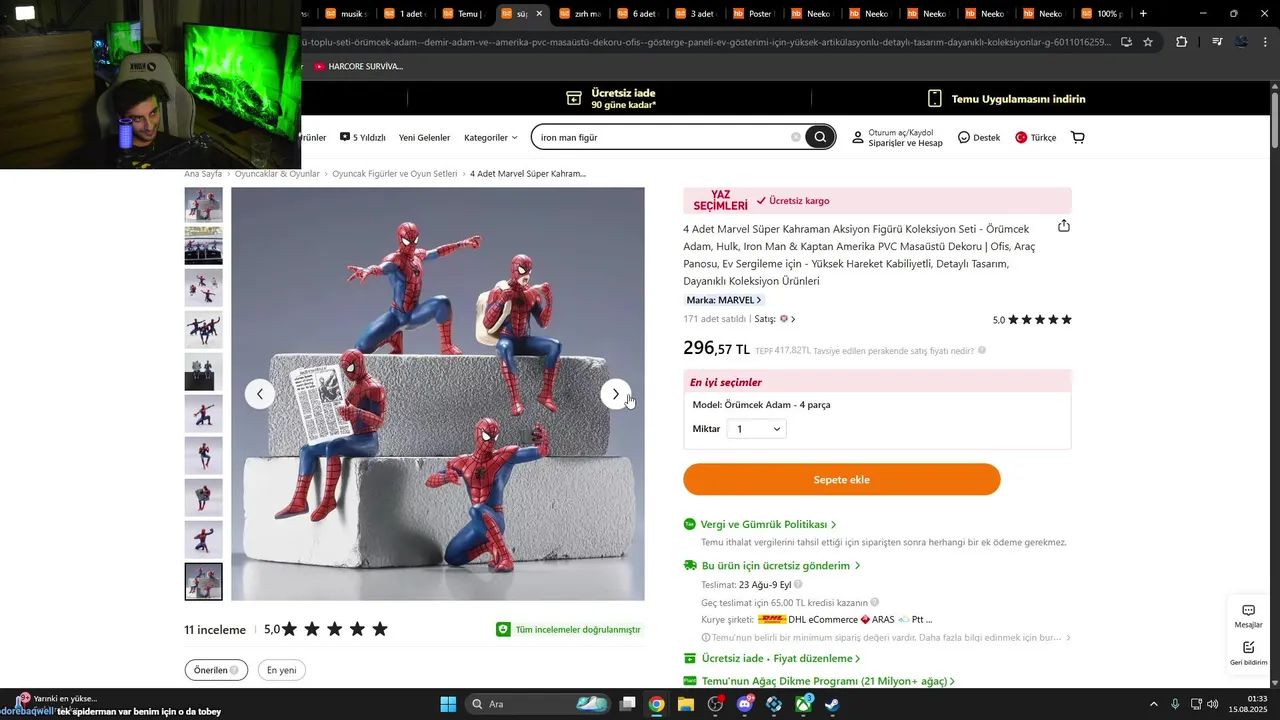Click the search magnifier button
The image size is (1280, 720).
pos(820,137)
